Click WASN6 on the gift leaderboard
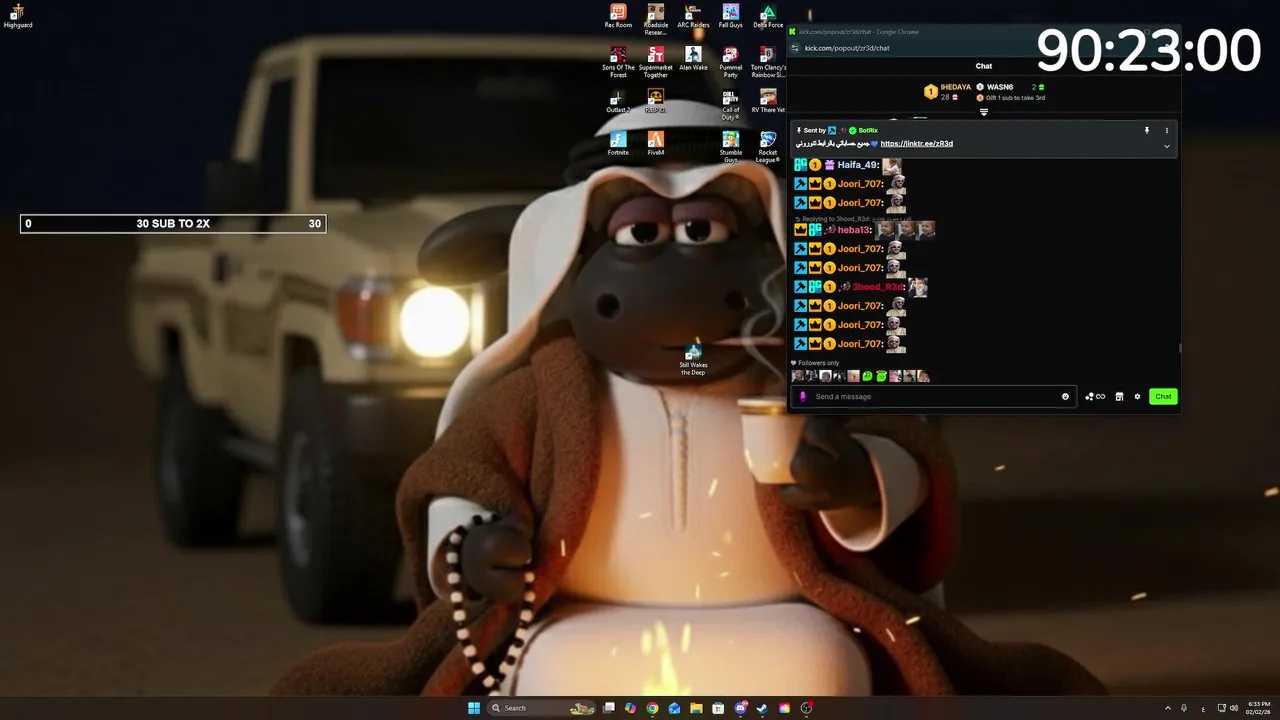Viewport: 1280px width, 720px height. pyautogui.click(x=1000, y=87)
